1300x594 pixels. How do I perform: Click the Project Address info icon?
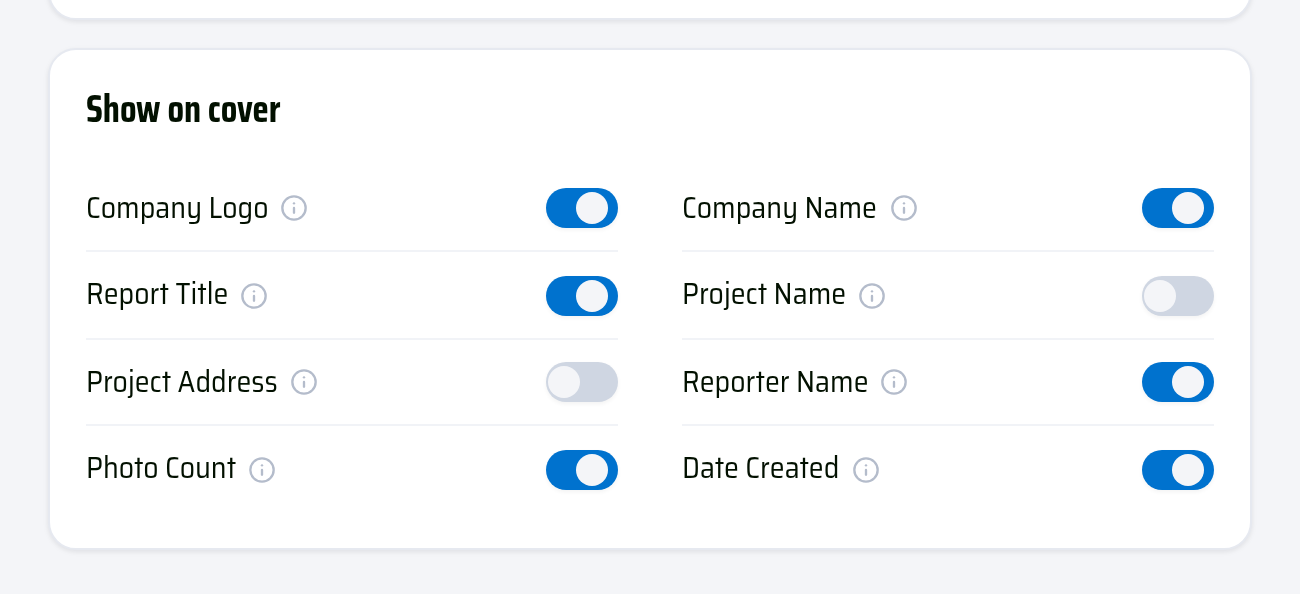(304, 382)
